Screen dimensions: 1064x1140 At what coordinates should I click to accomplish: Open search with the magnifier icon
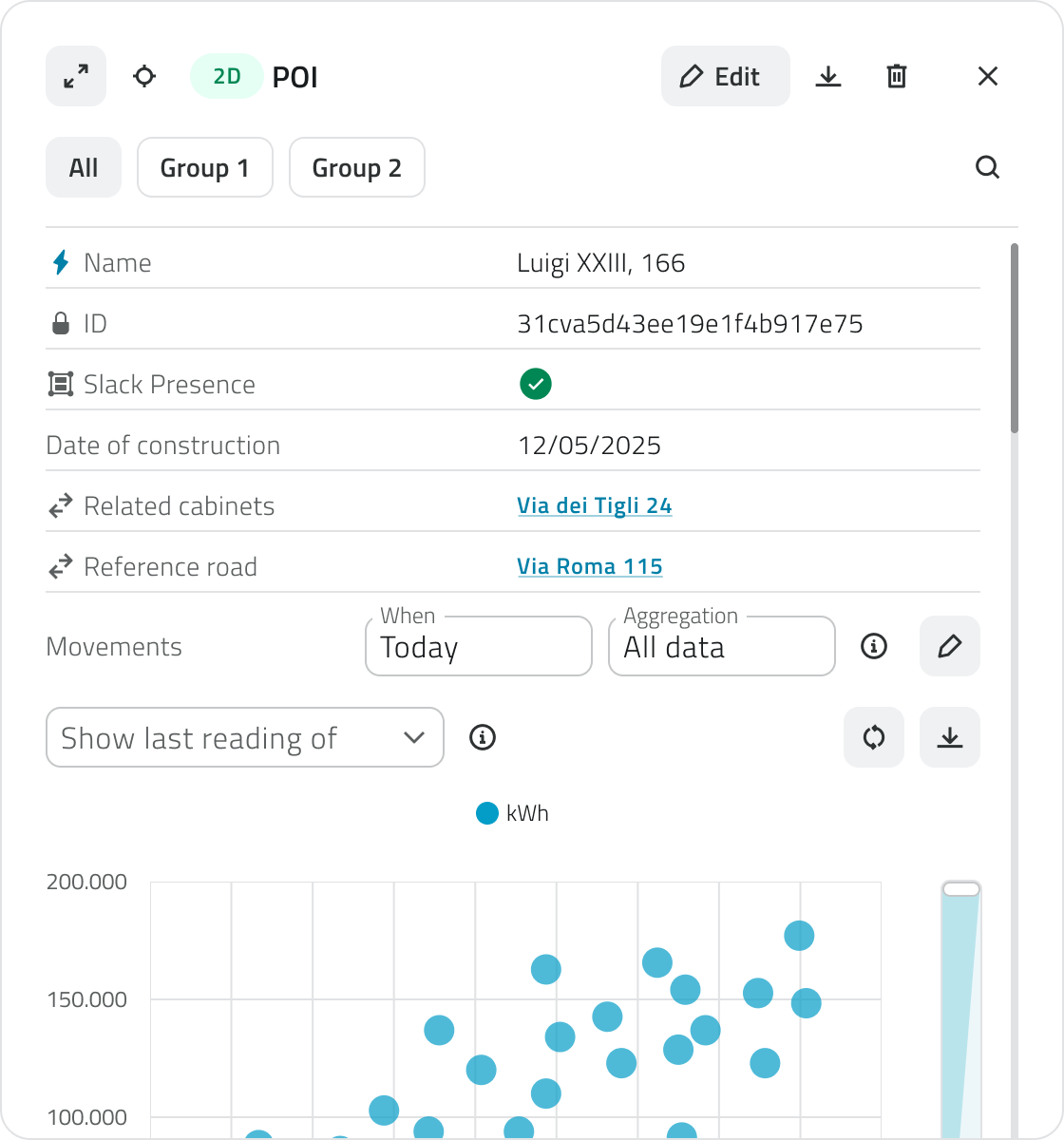988,168
